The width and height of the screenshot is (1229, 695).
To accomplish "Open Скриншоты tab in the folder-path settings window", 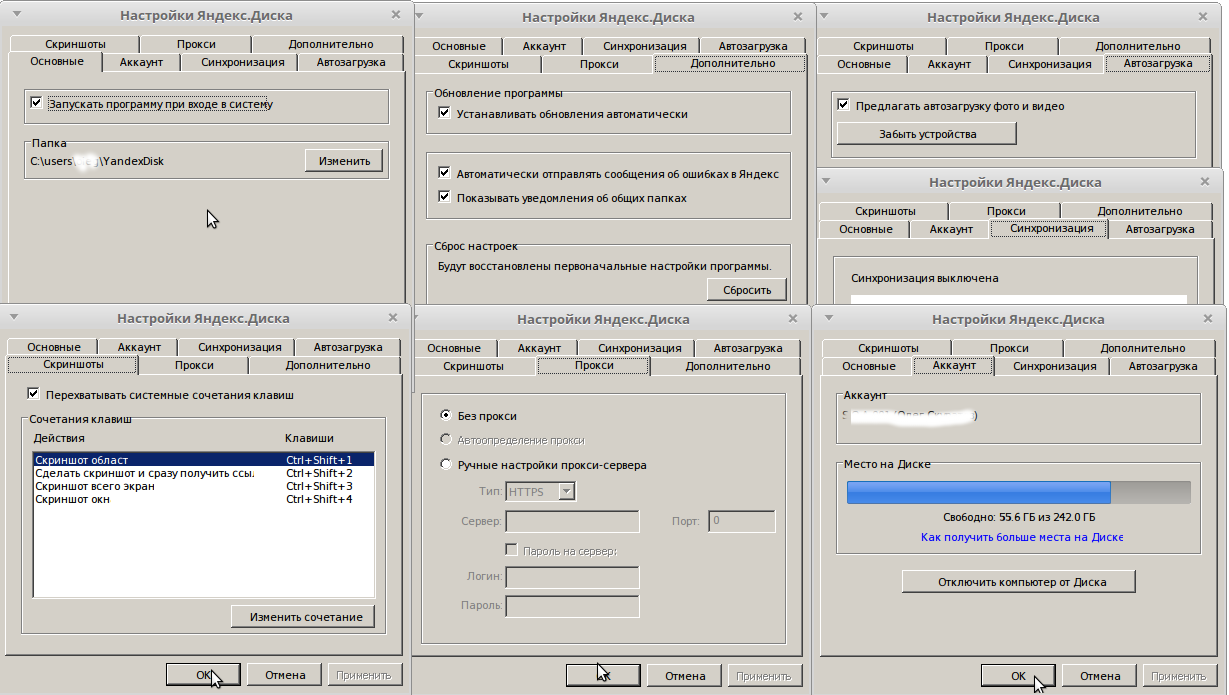I will click(75, 44).
